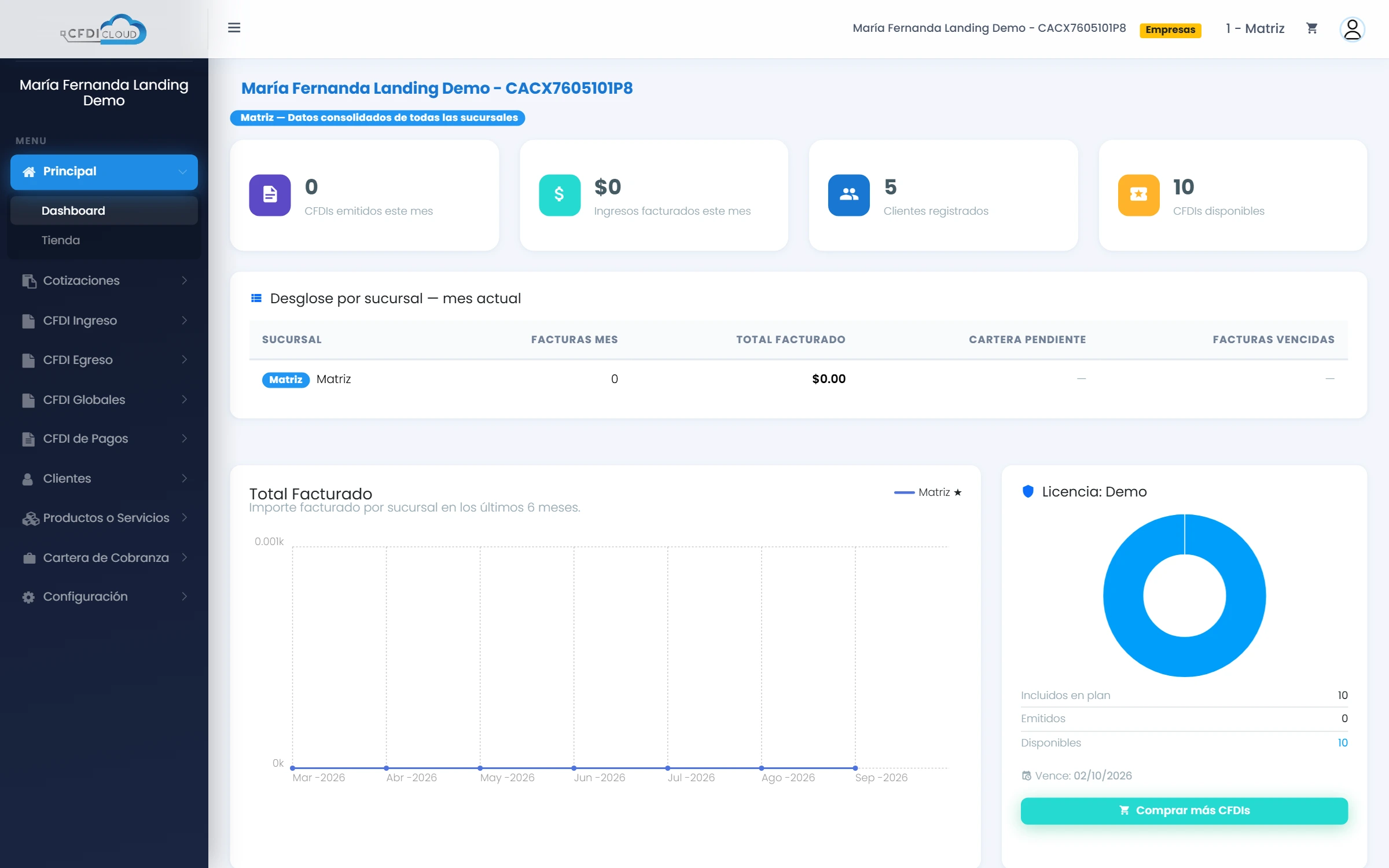Select Dashboard in the sidebar
Image resolution: width=1389 pixels, height=868 pixels.
pos(104,211)
